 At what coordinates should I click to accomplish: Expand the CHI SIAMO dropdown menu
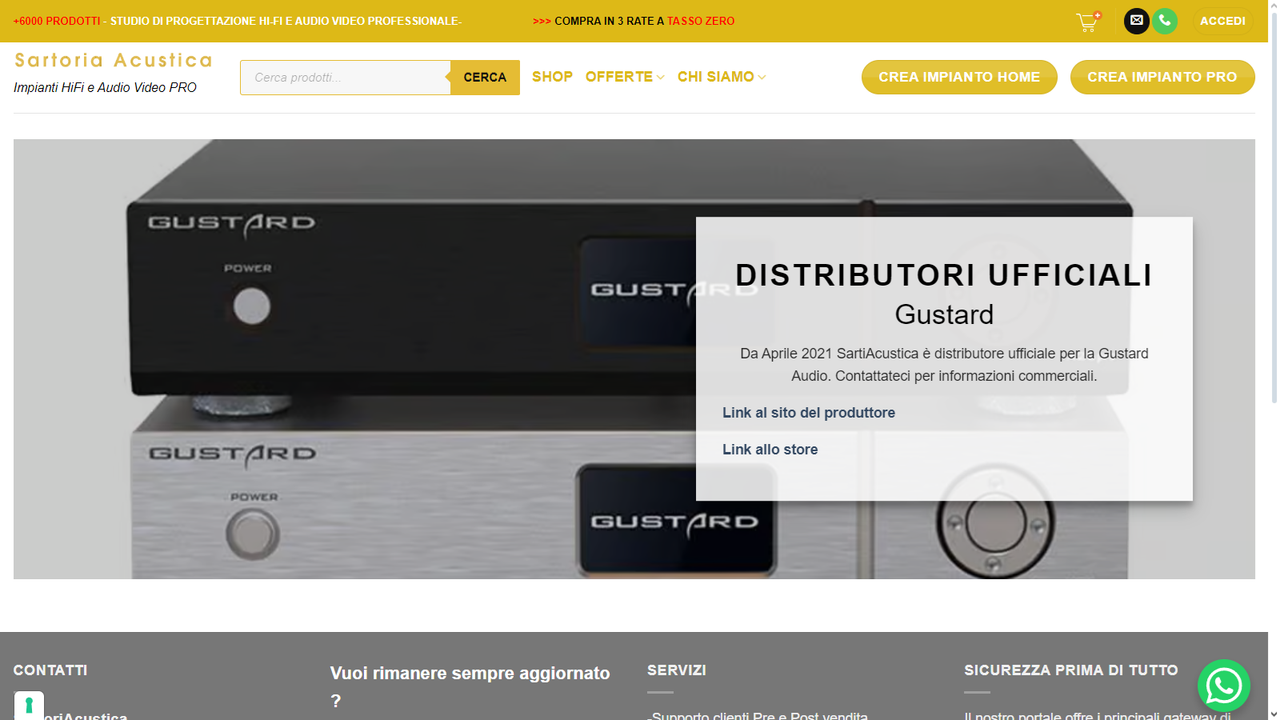tap(722, 77)
